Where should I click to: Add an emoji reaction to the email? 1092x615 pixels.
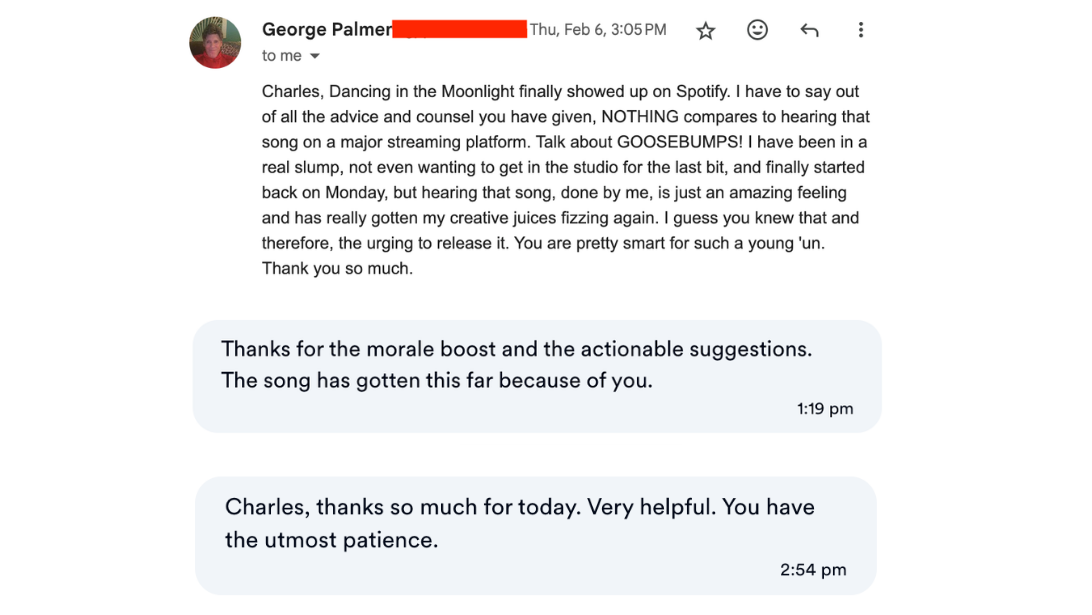click(x=758, y=30)
